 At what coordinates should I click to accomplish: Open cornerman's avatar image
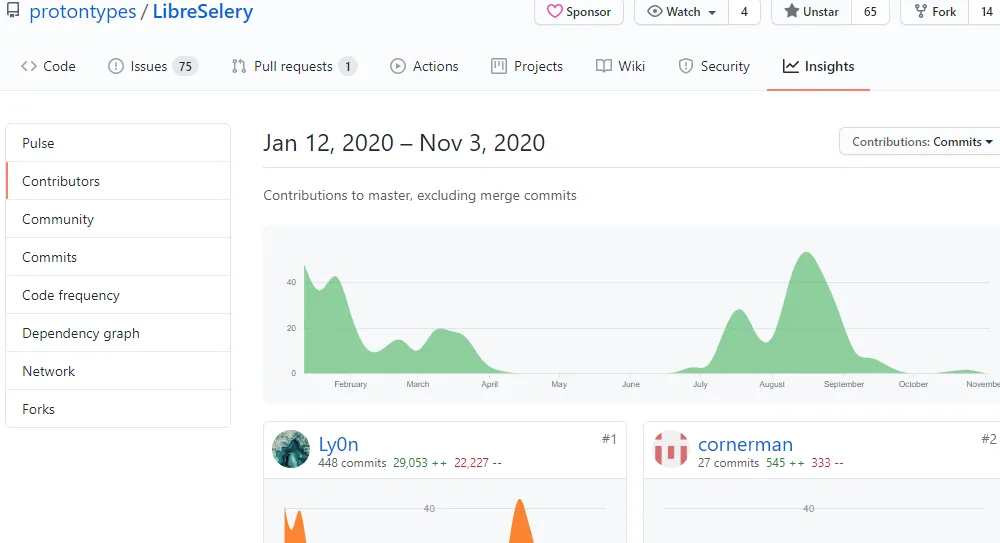(x=671, y=449)
